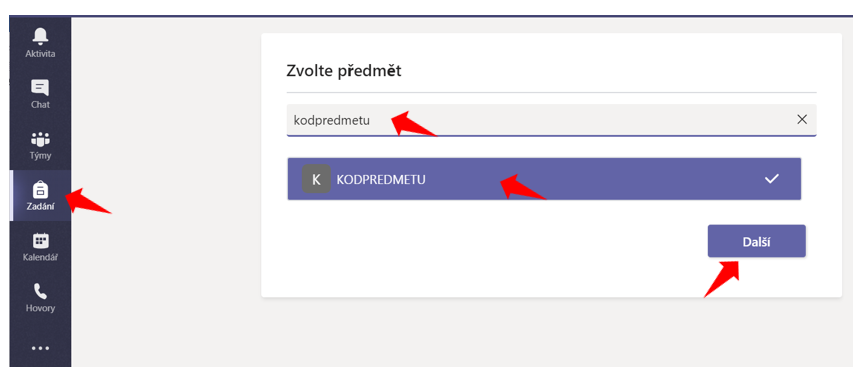Open the Chat speech bubble icon

click(x=40, y=87)
